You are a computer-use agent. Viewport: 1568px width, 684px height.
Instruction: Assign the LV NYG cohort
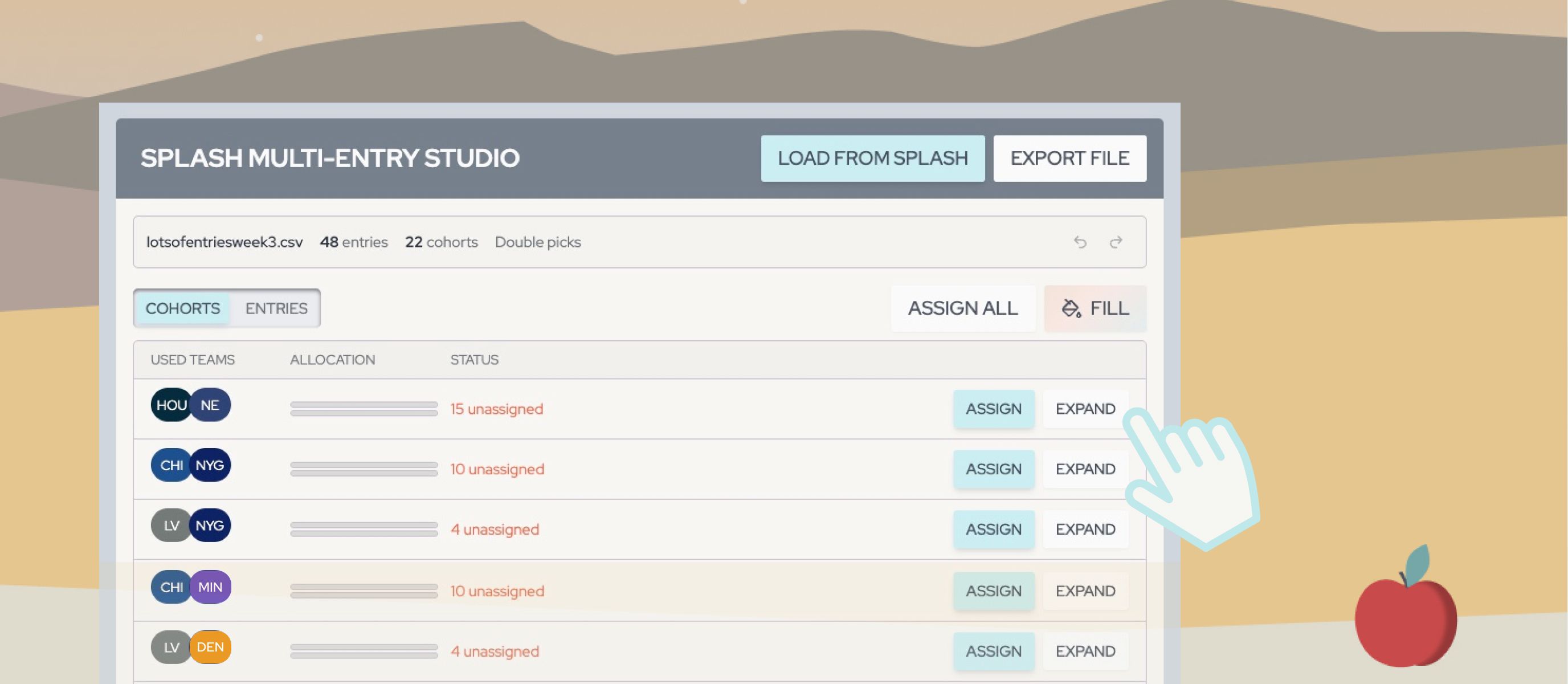coord(994,530)
